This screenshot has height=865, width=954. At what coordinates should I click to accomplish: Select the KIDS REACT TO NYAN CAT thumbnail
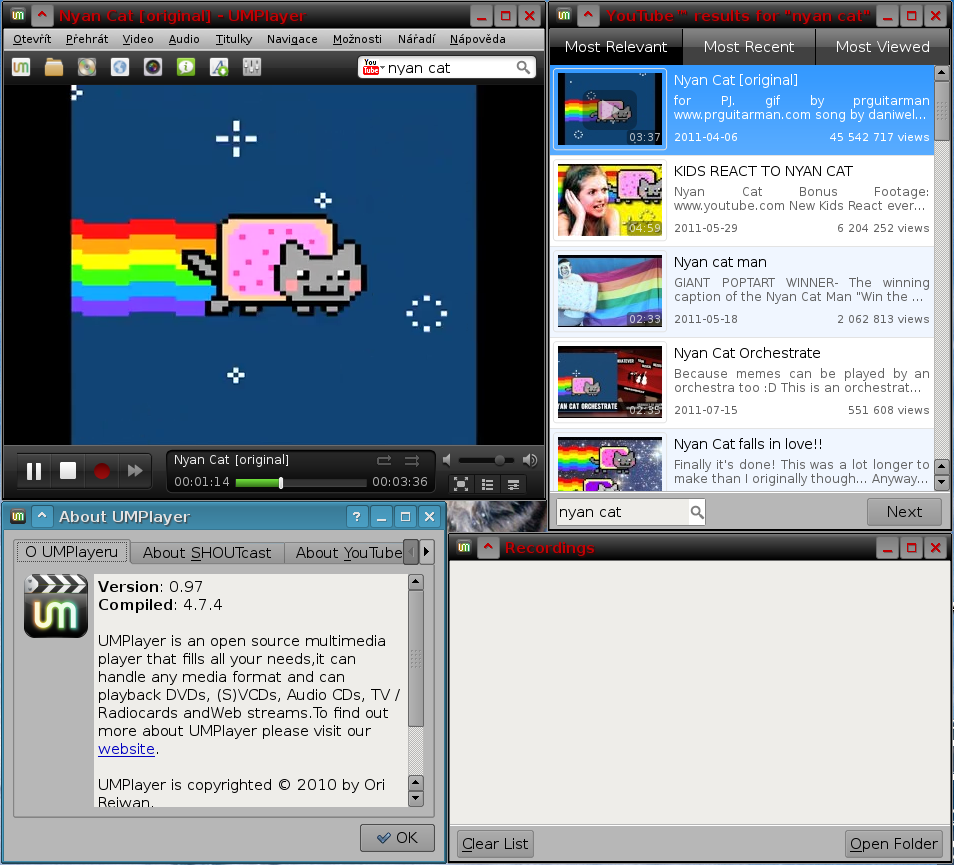point(610,200)
